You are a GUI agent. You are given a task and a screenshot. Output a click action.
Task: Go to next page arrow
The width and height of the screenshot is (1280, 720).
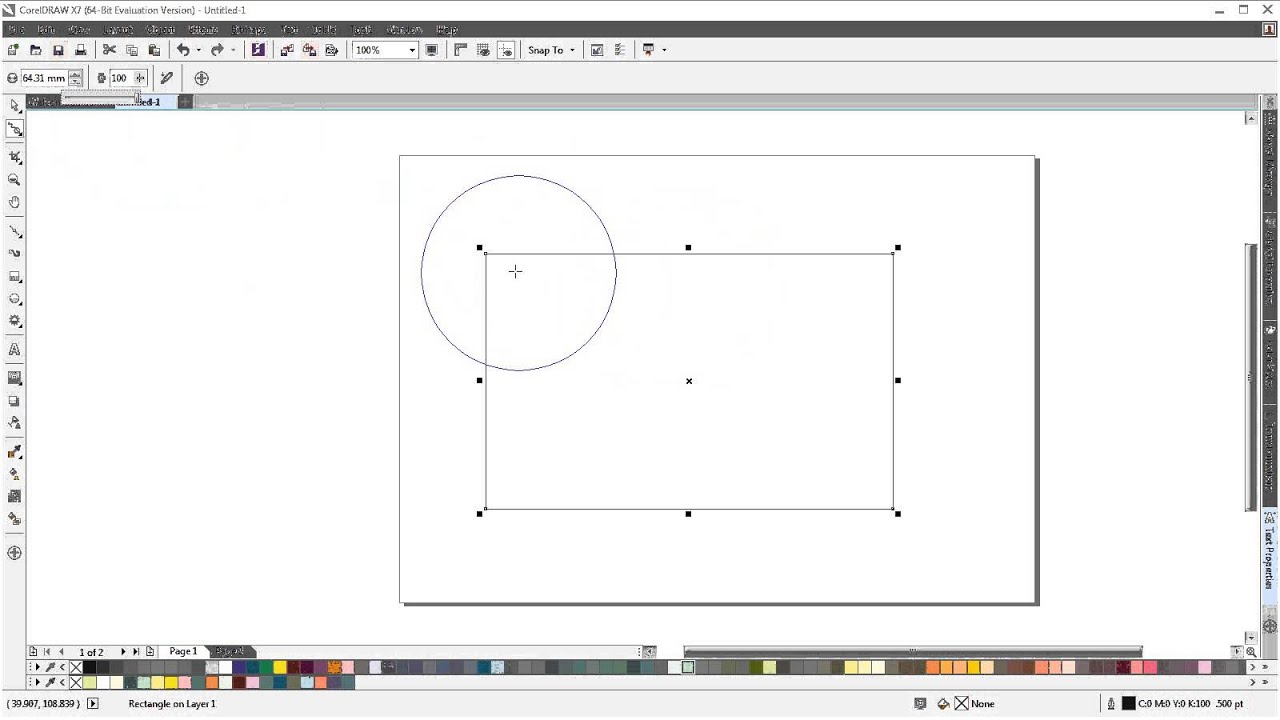tap(123, 652)
